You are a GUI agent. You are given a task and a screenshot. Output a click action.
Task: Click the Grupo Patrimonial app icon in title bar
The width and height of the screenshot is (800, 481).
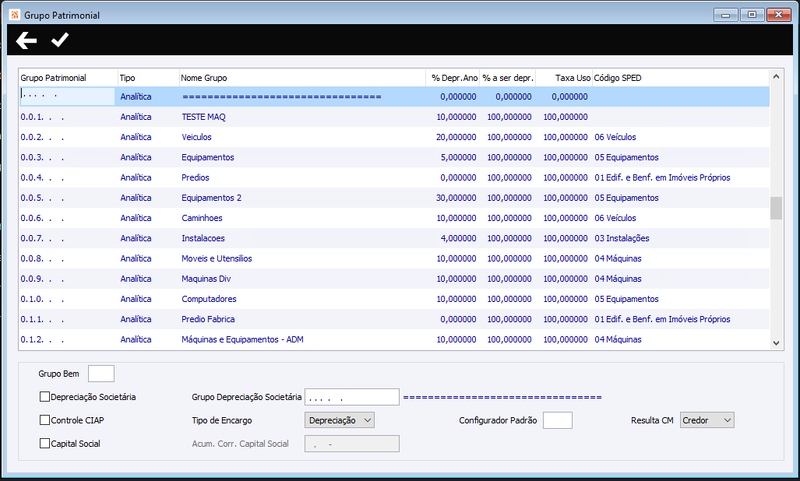pos(14,15)
